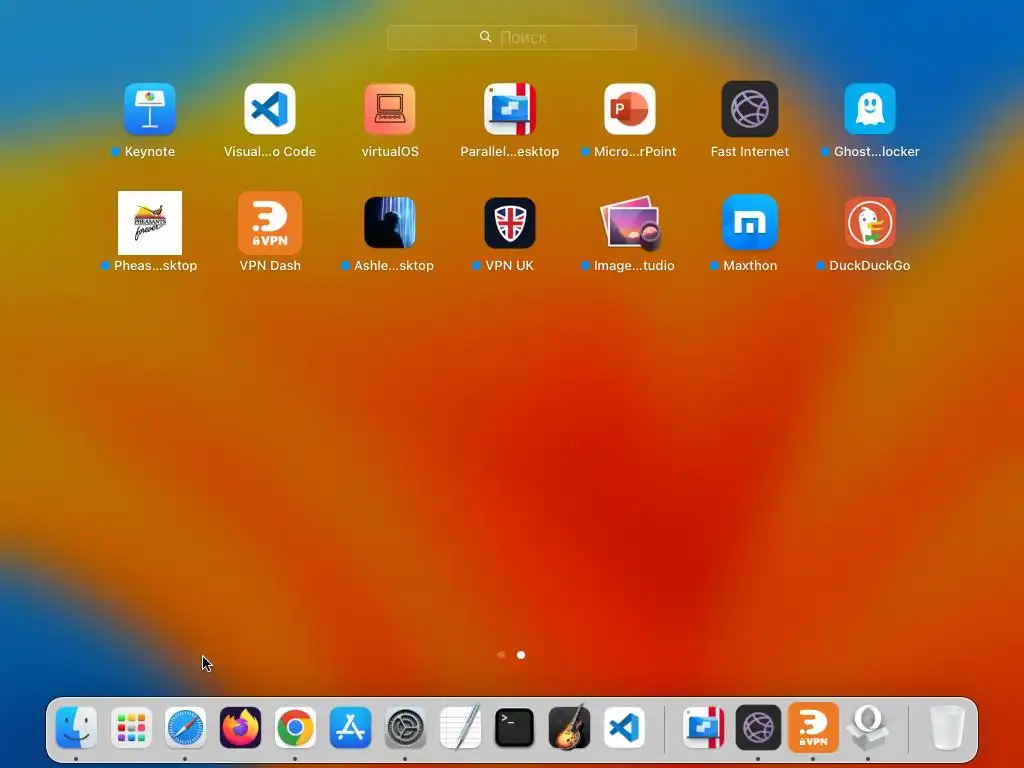This screenshot has width=1024, height=768.
Task: Open Google Chrome from the Dock
Action: click(x=295, y=727)
